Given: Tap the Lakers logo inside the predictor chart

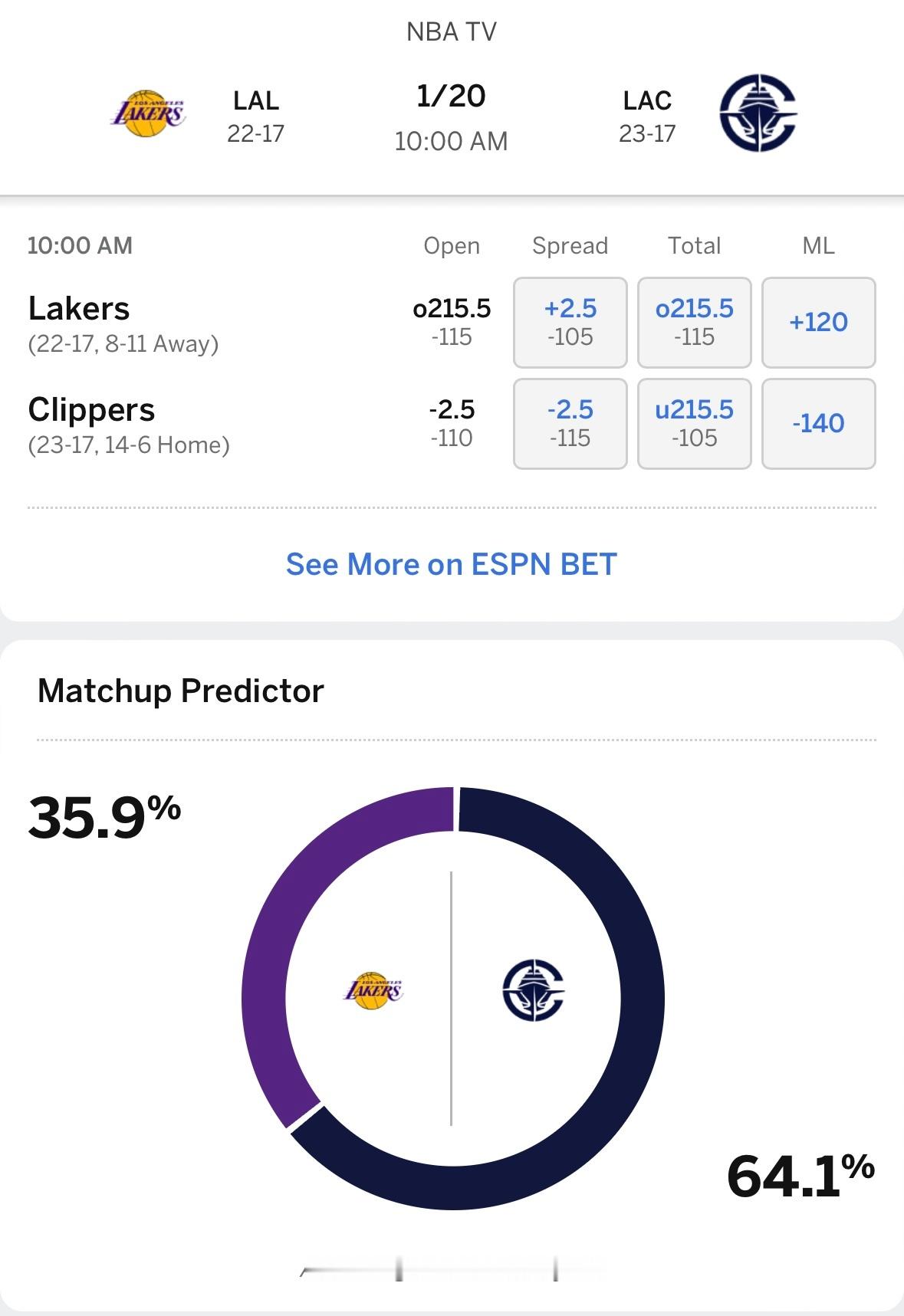Looking at the screenshot, I should pos(373,991).
